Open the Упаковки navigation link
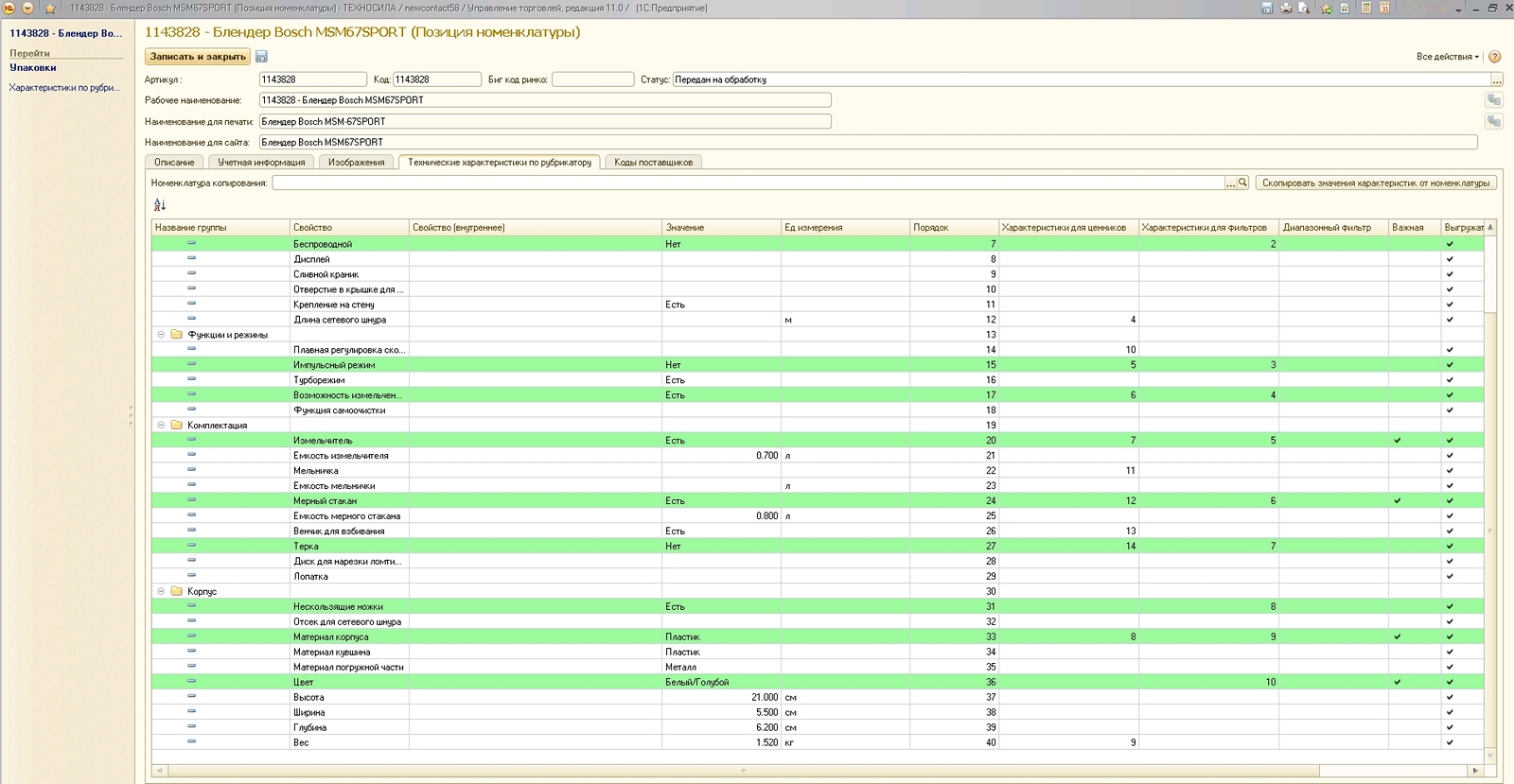This screenshot has height=784, width=1514. click(x=33, y=68)
